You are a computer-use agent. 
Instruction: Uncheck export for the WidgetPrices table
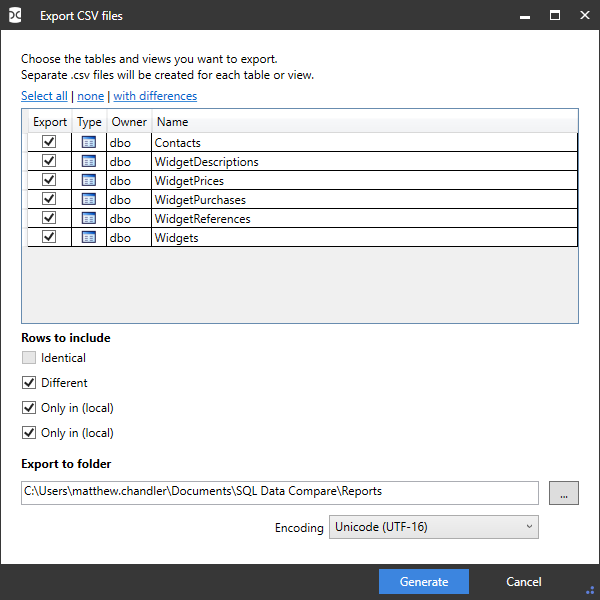pos(49,181)
